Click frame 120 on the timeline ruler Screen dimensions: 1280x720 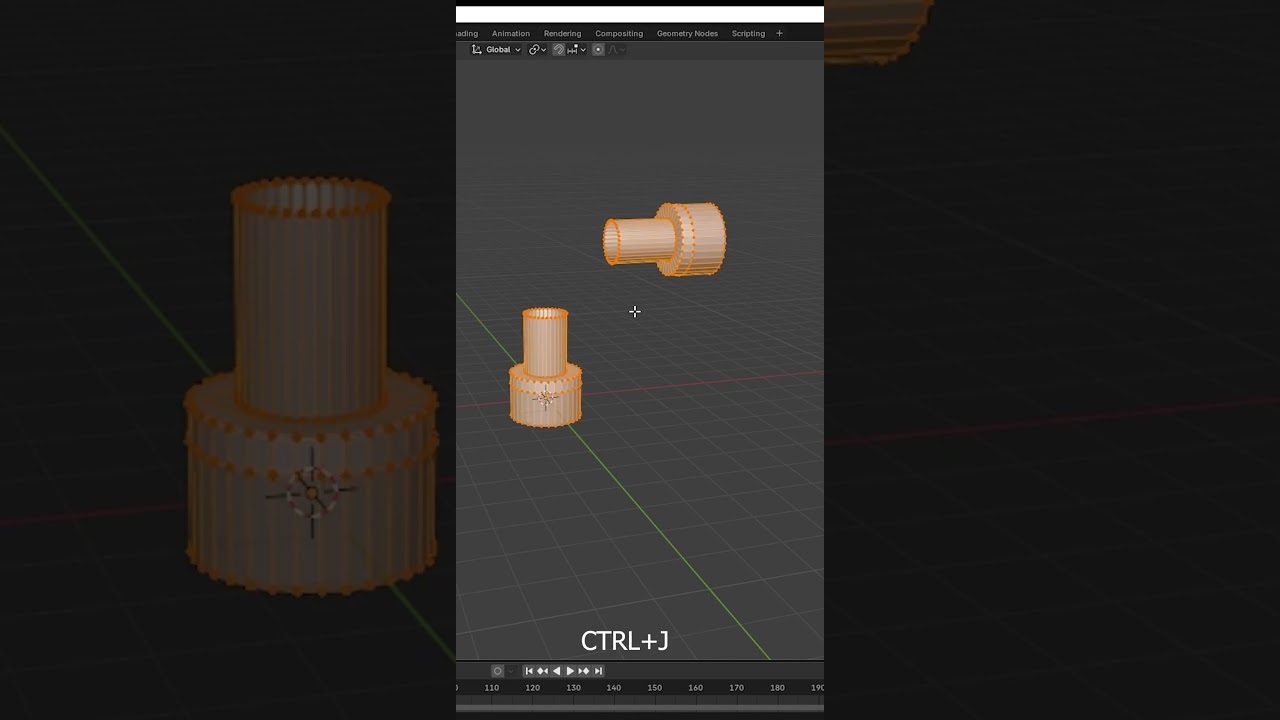[532, 688]
